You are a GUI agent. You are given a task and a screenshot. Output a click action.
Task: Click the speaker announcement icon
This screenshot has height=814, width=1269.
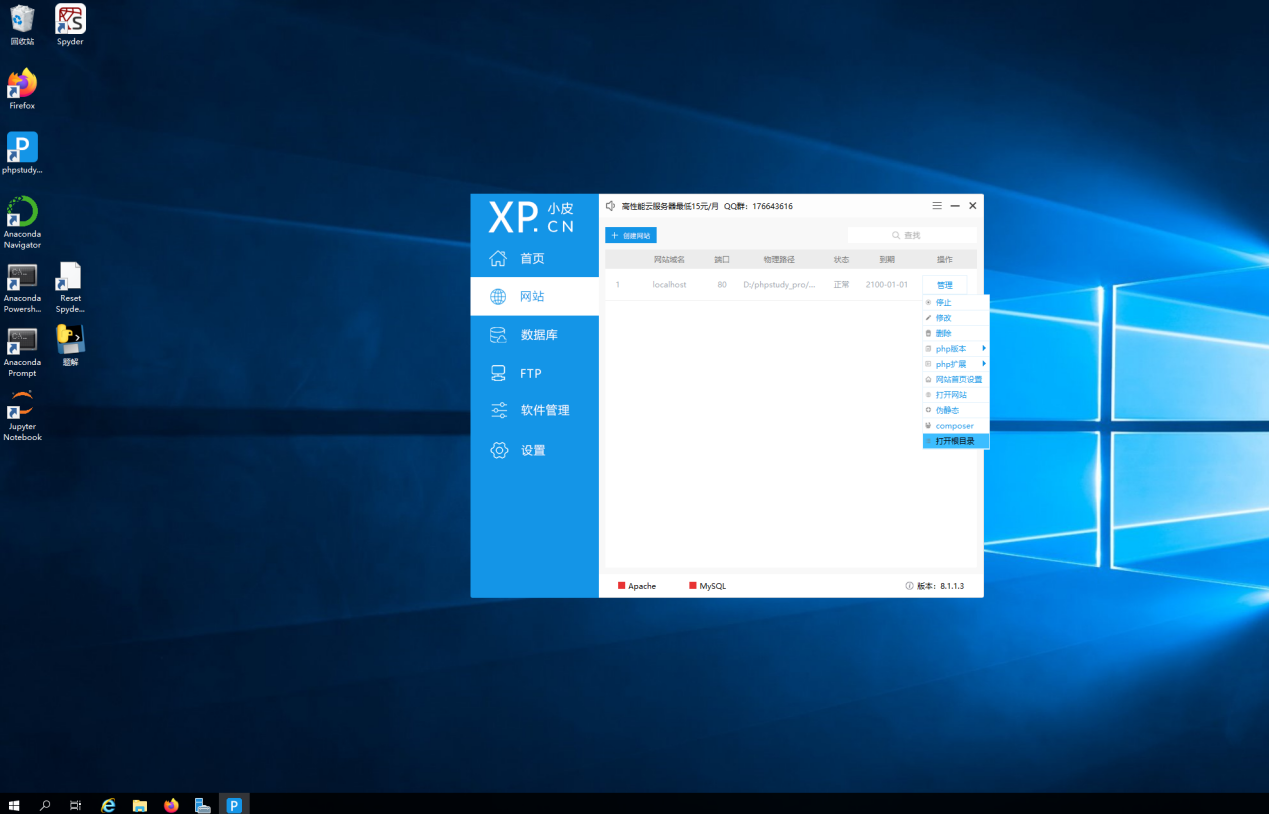pos(611,206)
